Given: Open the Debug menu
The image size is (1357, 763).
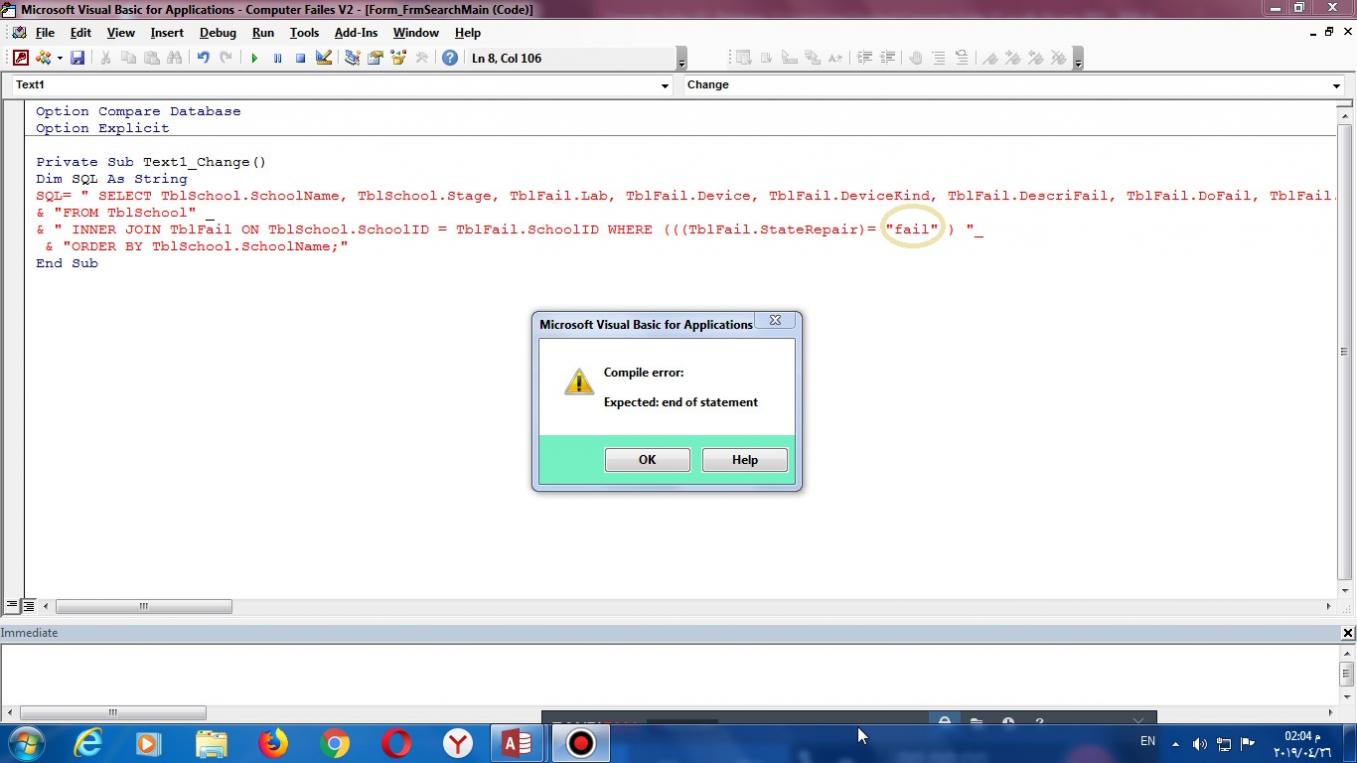Looking at the screenshot, I should pos(218,32).
